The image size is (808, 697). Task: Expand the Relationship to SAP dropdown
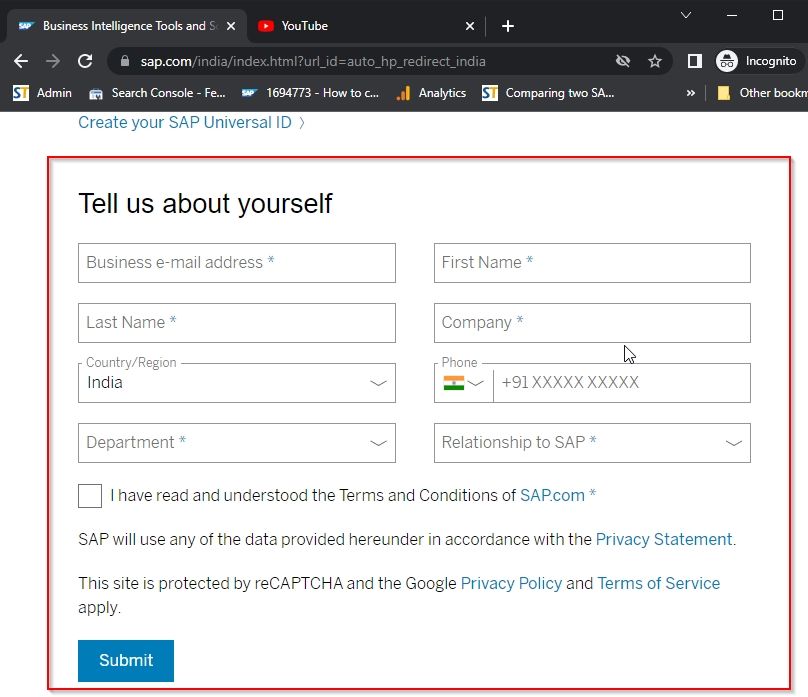tap(592, 443)
